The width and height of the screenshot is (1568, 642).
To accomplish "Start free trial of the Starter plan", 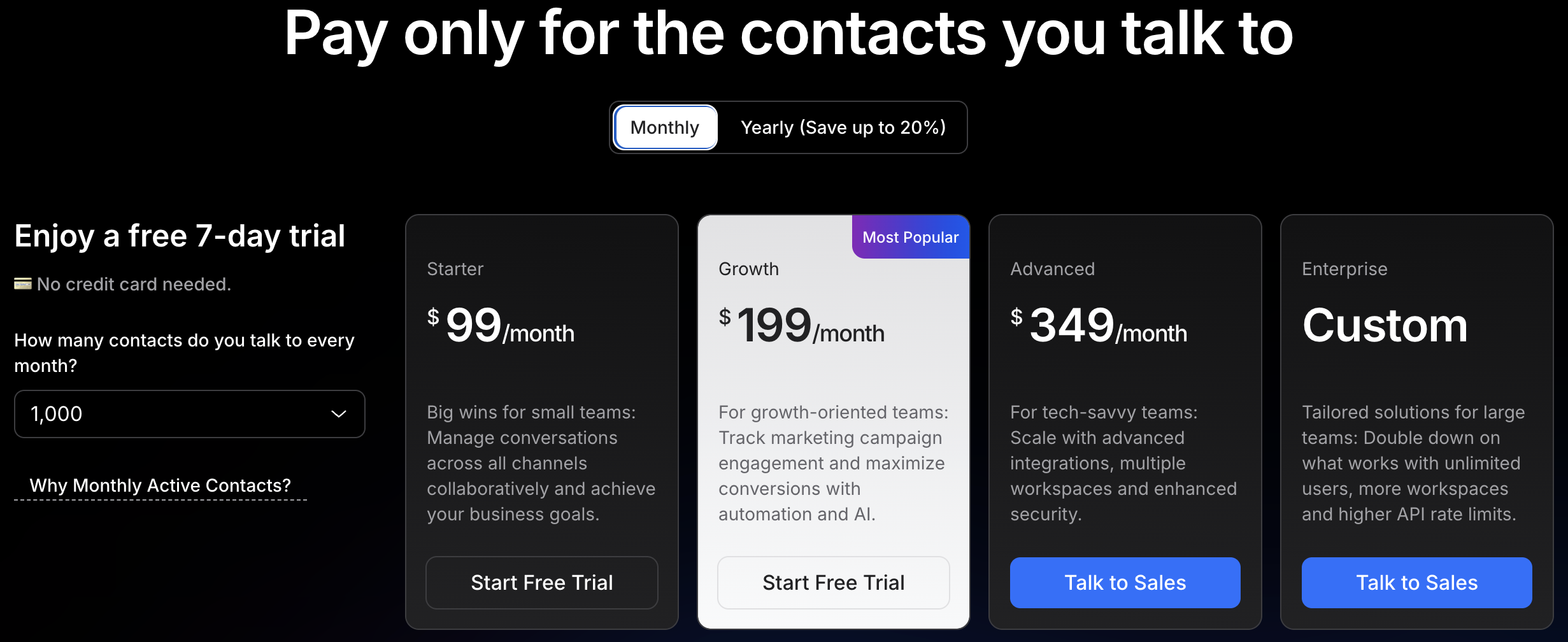I will click(541, 582).
